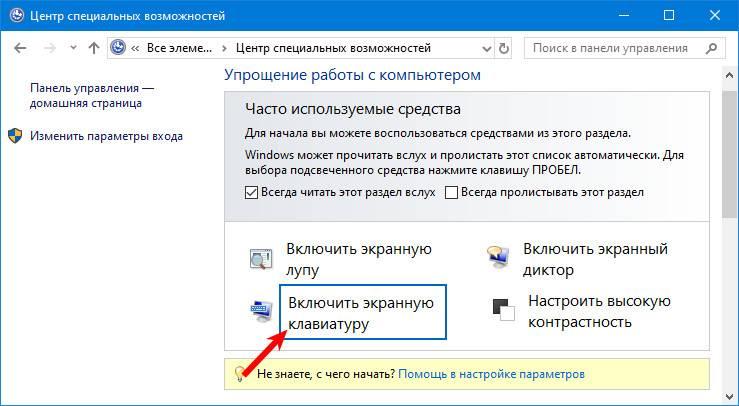The height and width of the screenshot is (406, 739).
Task: Click the text "Не знаете, с чего начать?"
Action: pos(326,374)
